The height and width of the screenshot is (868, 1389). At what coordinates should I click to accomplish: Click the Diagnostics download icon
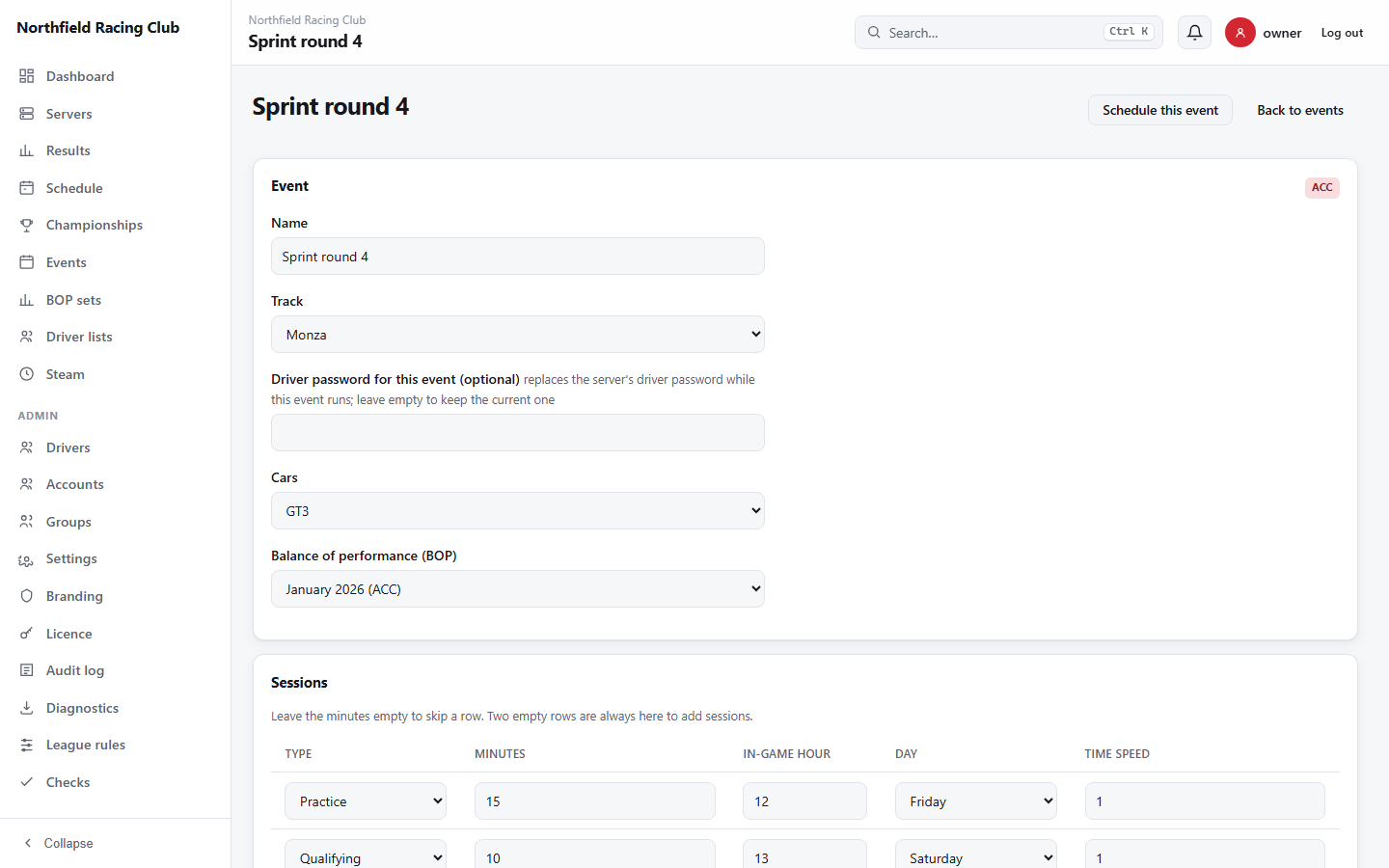tap(27, 708)
